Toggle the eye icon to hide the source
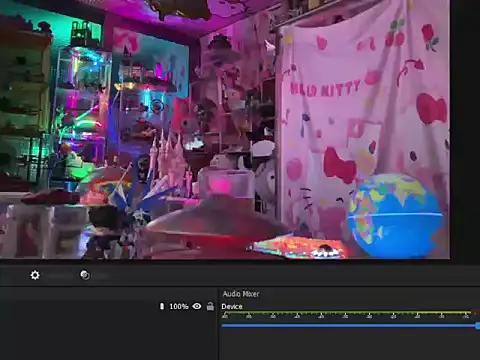The image size is (480, 360). pyautogui.click(x=197, y=306)
